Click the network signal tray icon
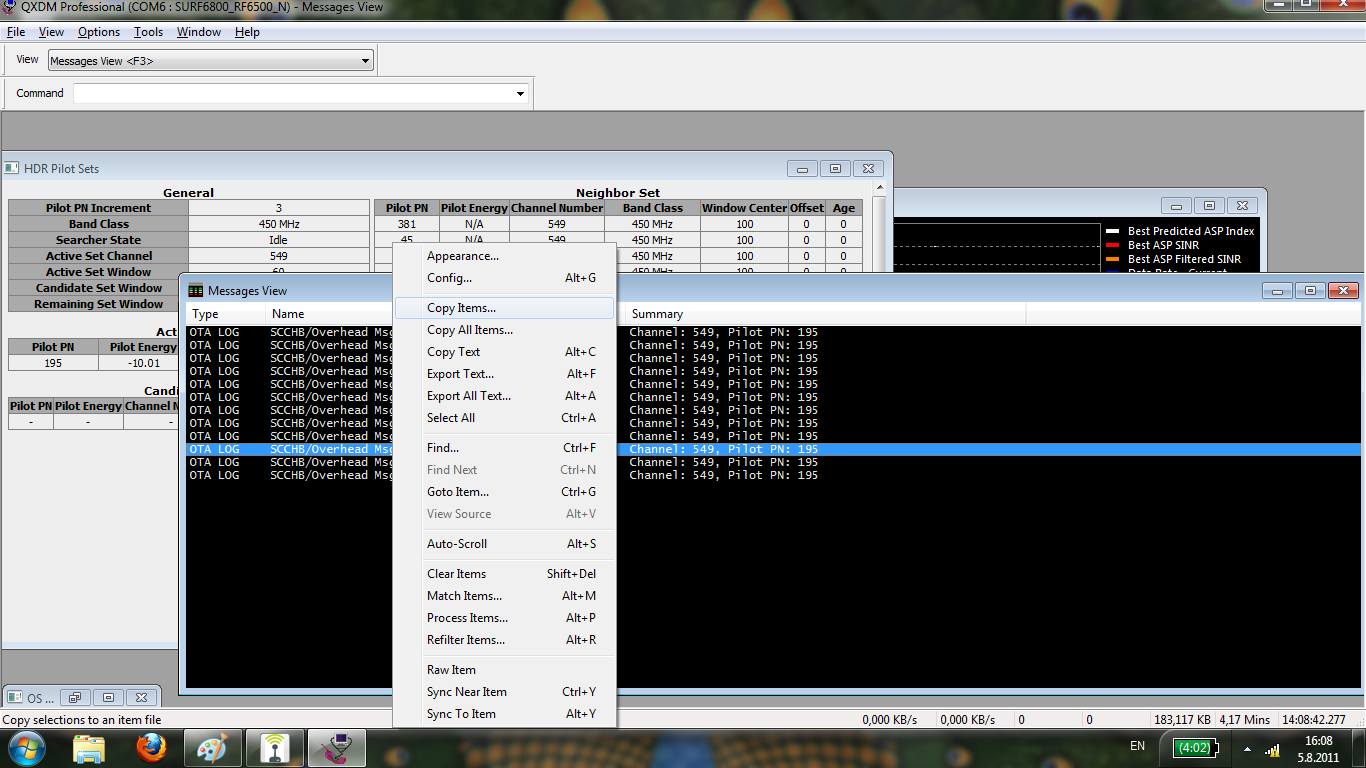 tap(1273, 748)
